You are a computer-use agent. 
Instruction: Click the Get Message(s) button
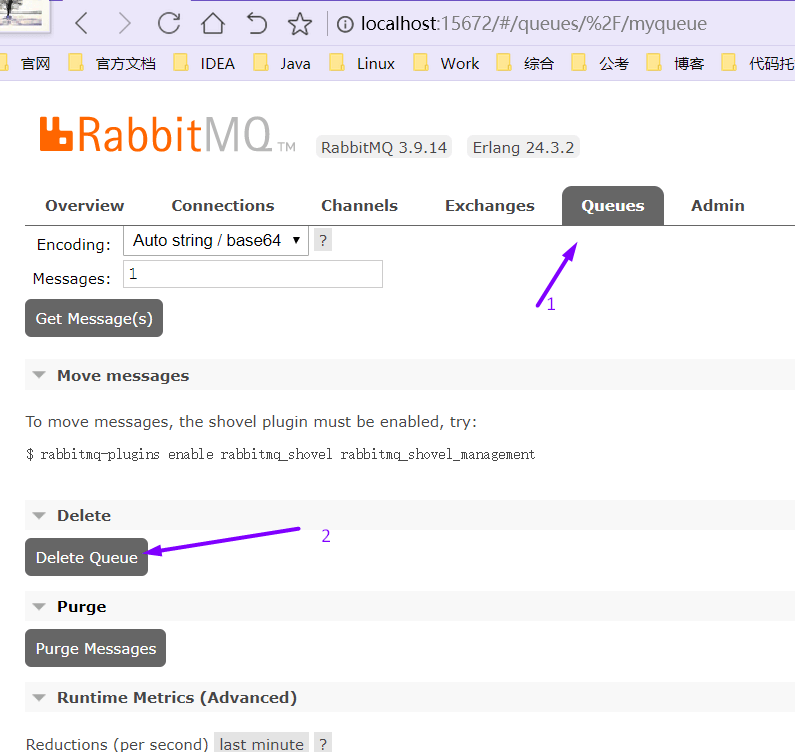pos(94,318)
